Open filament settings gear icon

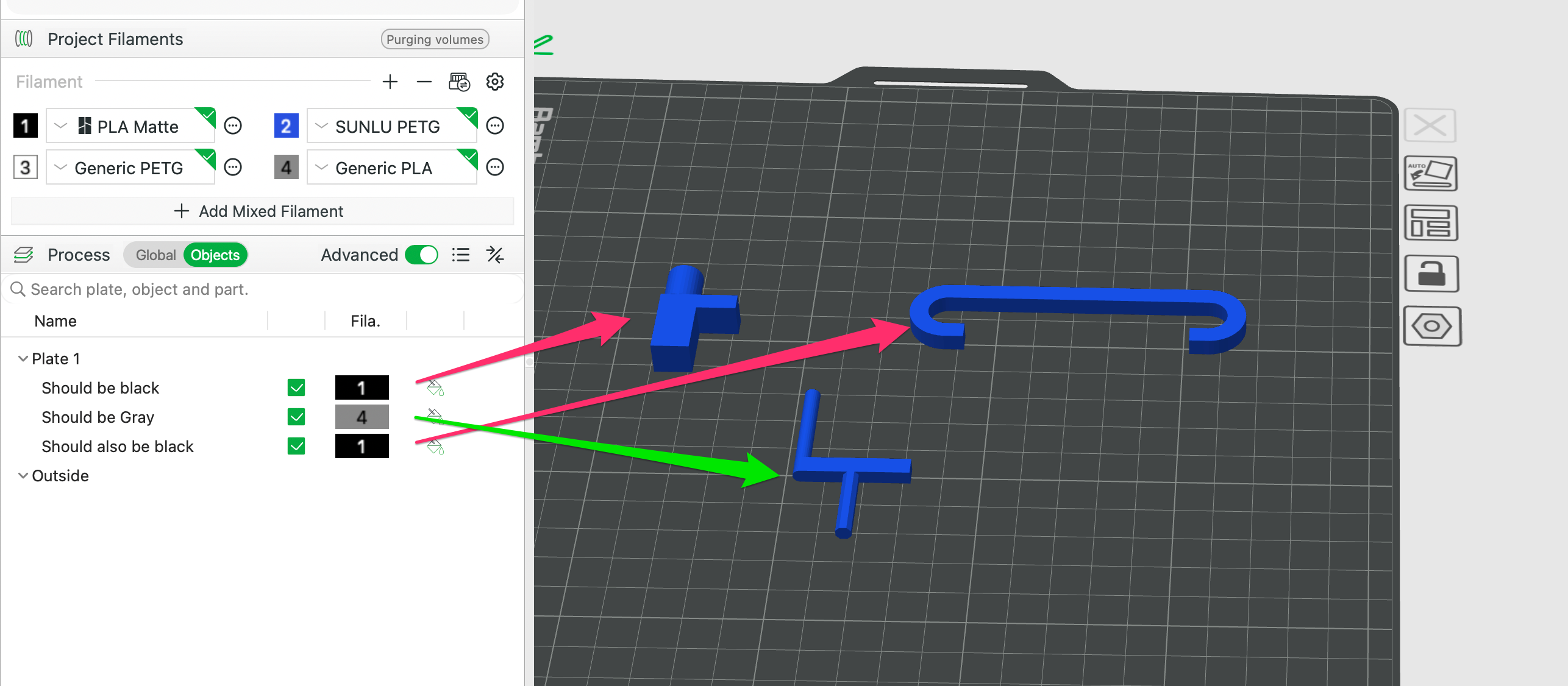(x=495, y=82)
